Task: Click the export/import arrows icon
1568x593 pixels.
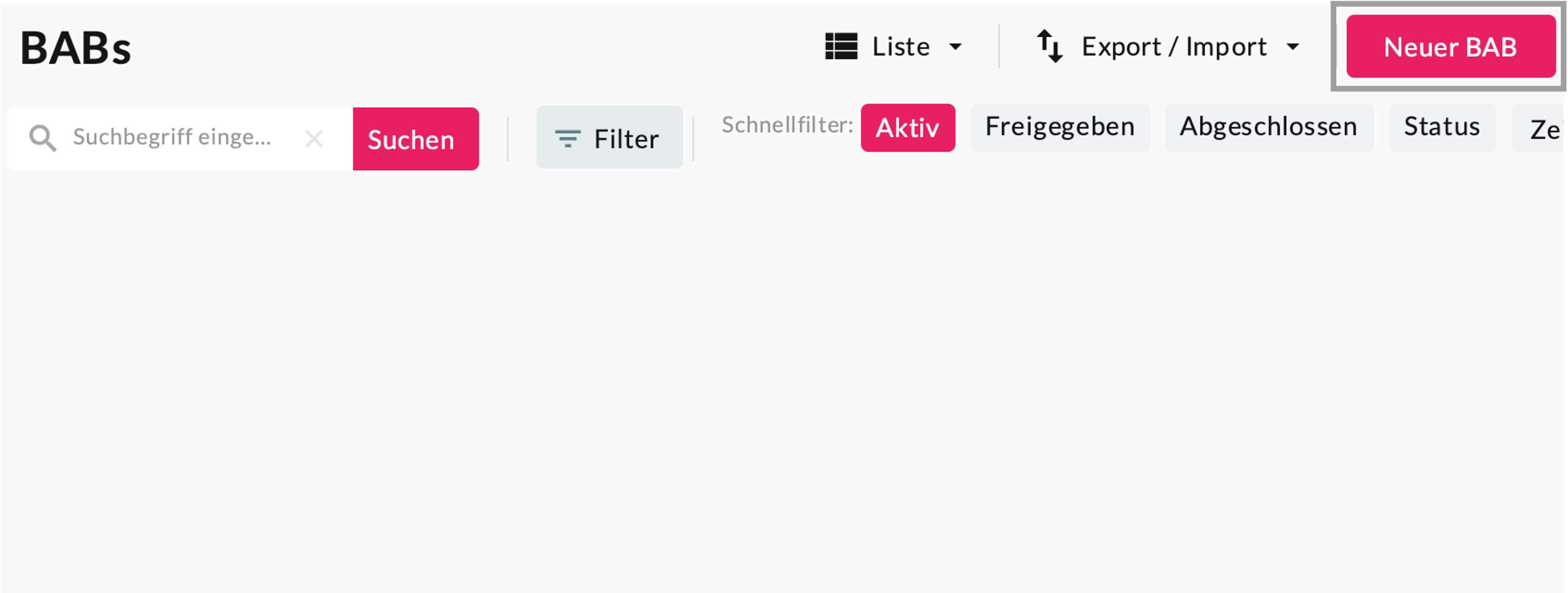Action: pos(1050,47)
